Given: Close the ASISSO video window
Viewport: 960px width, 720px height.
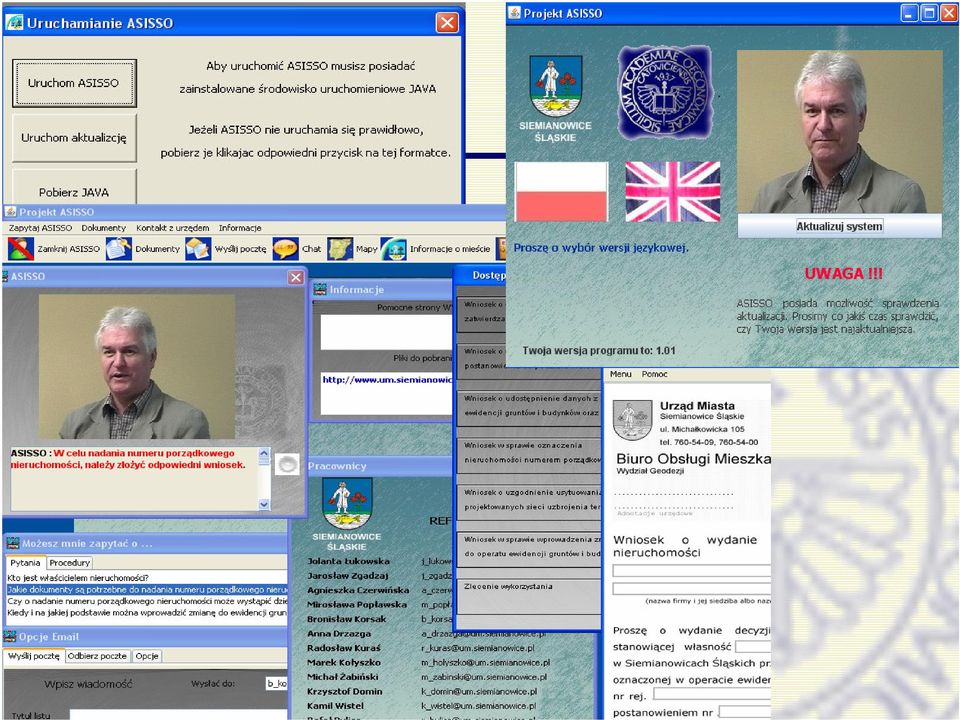Looking at the screenshot, I should coord(296,277).
